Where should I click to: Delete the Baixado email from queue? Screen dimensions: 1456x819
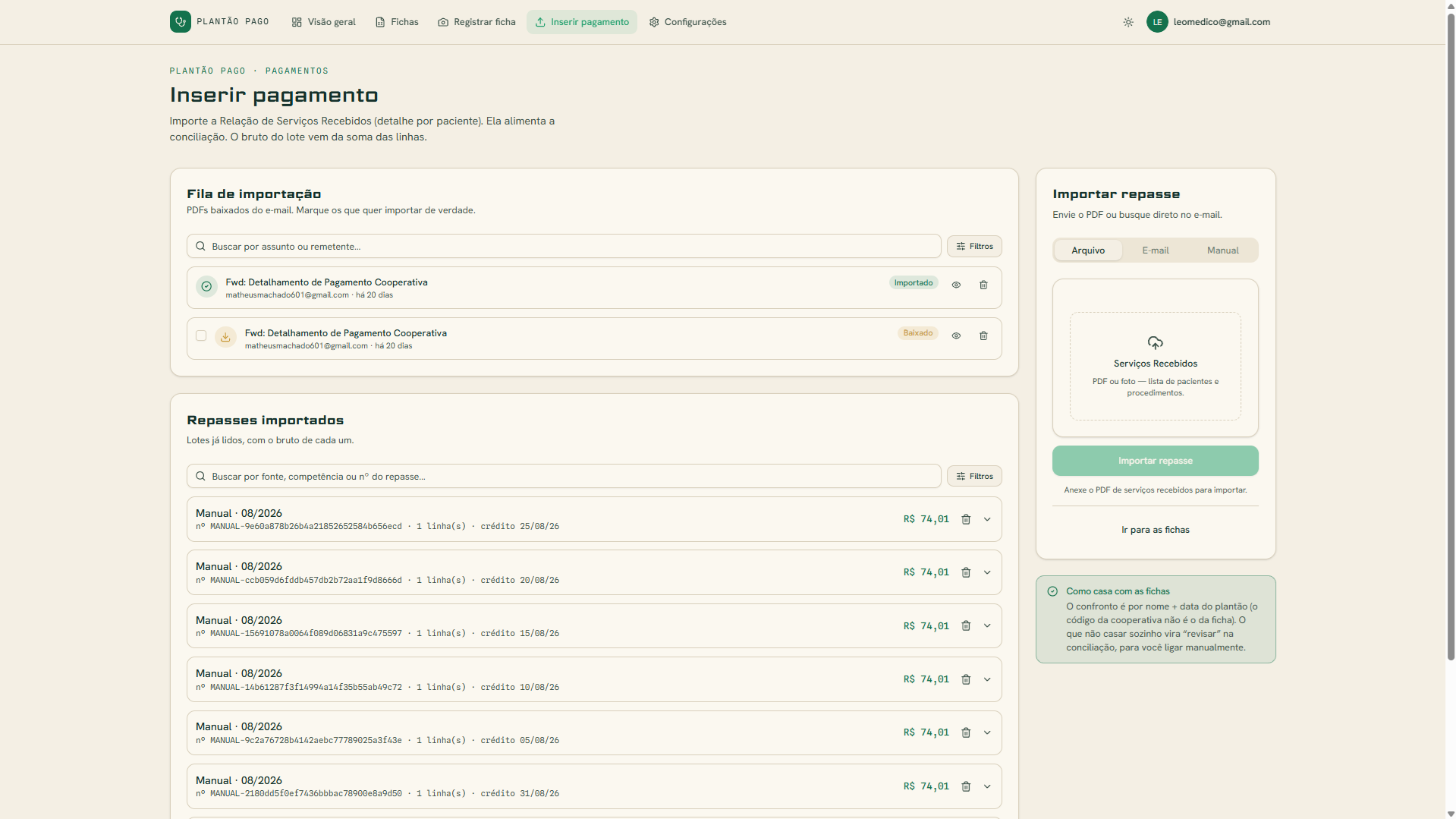tap(983, 335)
